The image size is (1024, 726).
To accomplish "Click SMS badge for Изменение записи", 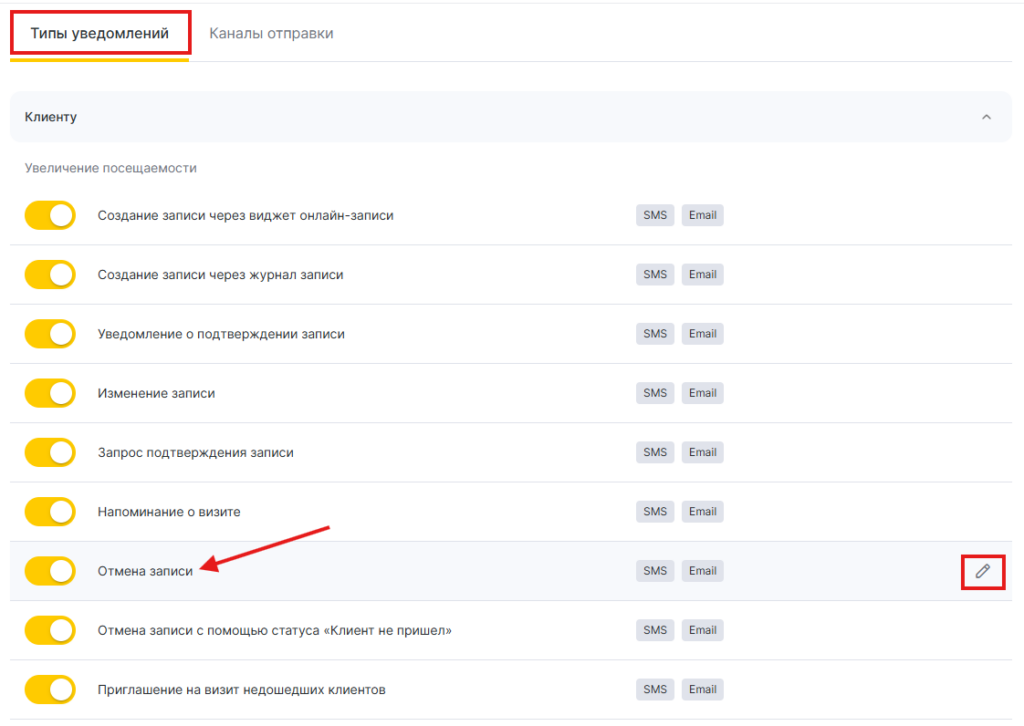I will point(655,393).
